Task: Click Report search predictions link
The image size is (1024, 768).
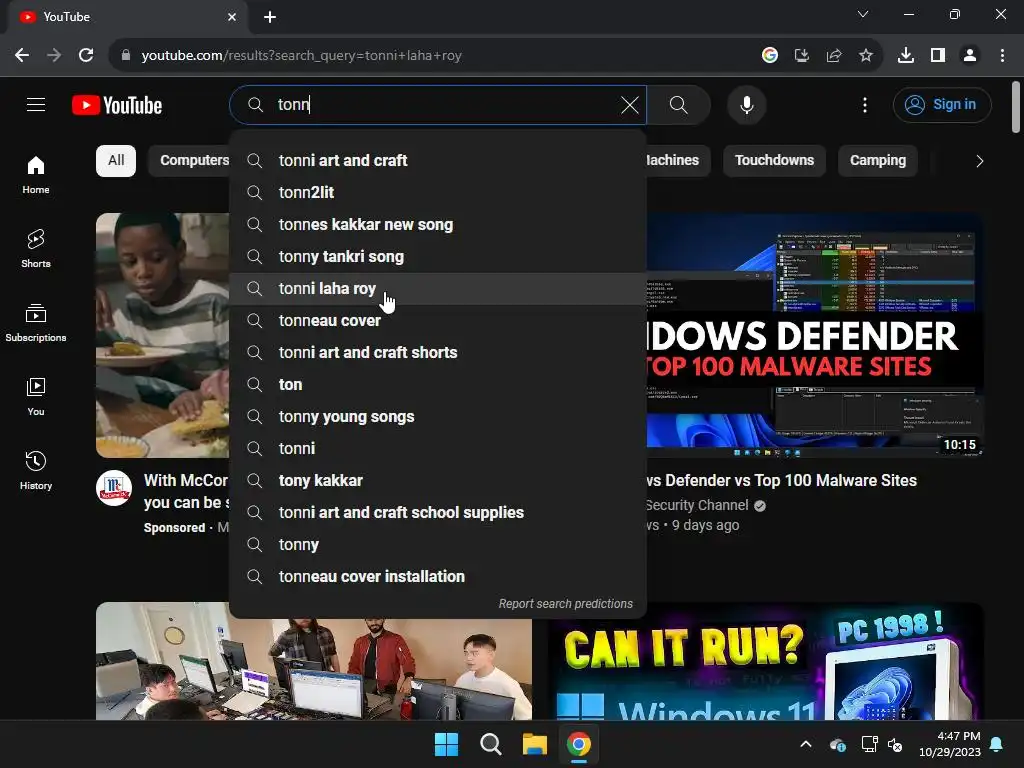Action: [x=566, y=603]
